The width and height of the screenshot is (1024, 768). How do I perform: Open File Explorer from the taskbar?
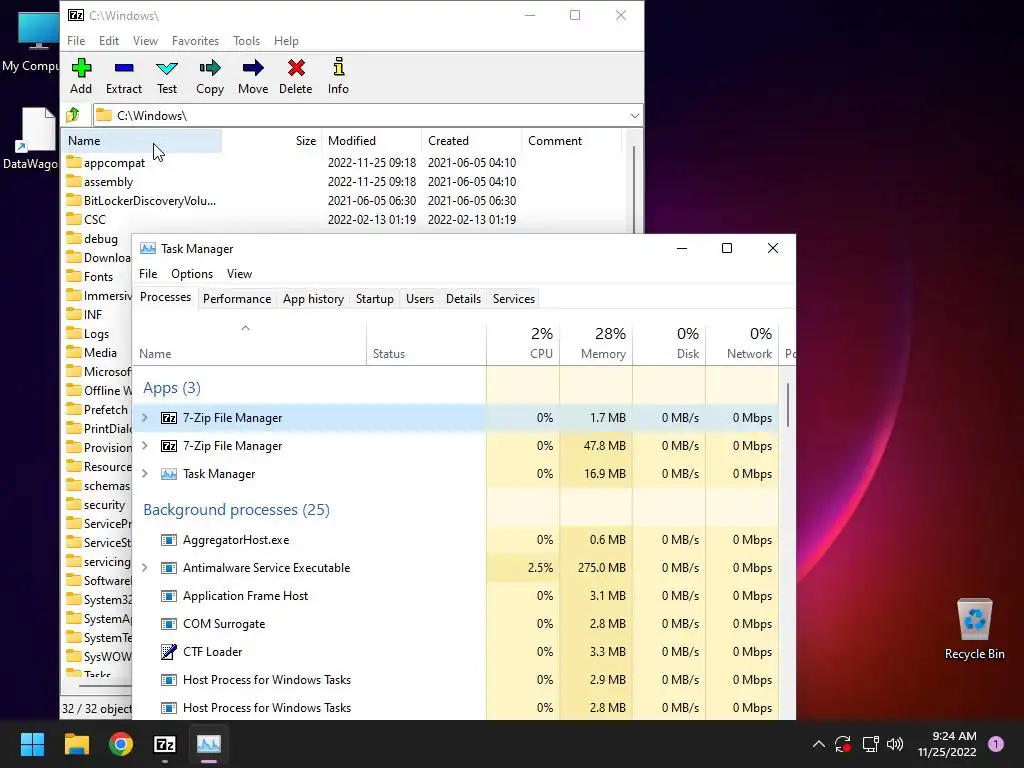[x=76, y=744]
